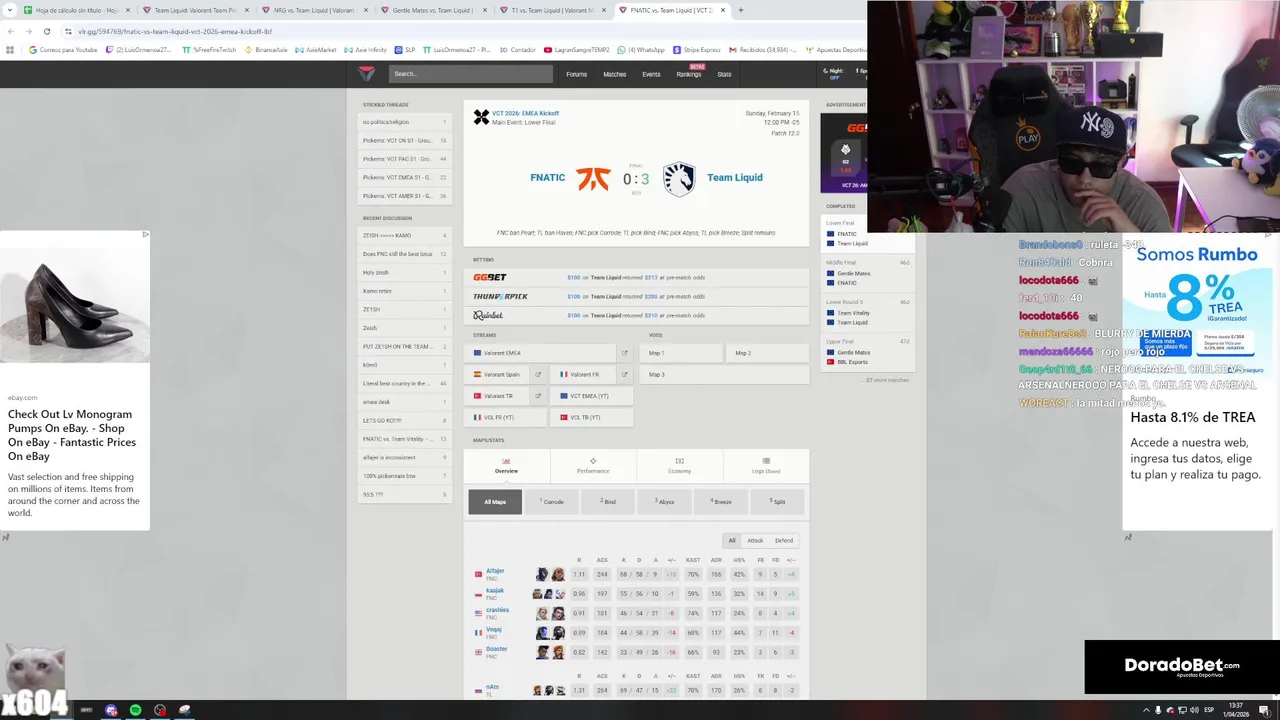Open the Thunderpick betting row
The height and width of the screenshot is (720, 1280).
tap(636, 296)
